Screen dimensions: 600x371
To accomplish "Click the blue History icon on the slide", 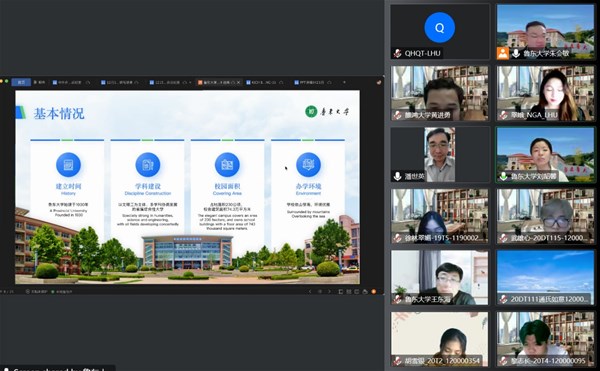I will [68, 164].
